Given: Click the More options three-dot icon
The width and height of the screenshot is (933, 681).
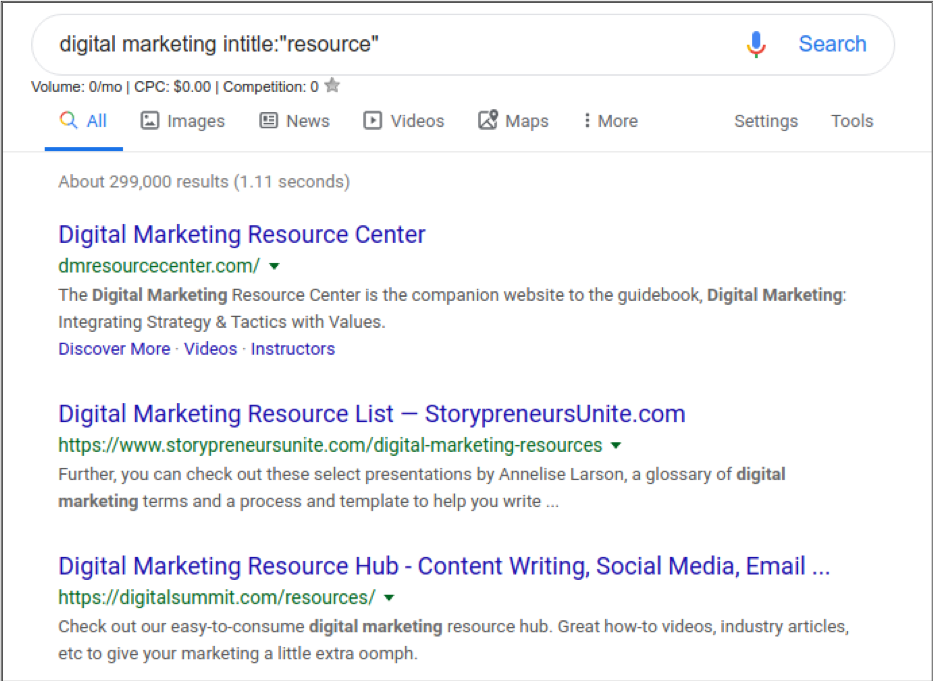Looking at the screenshot, I should point(585,120).
